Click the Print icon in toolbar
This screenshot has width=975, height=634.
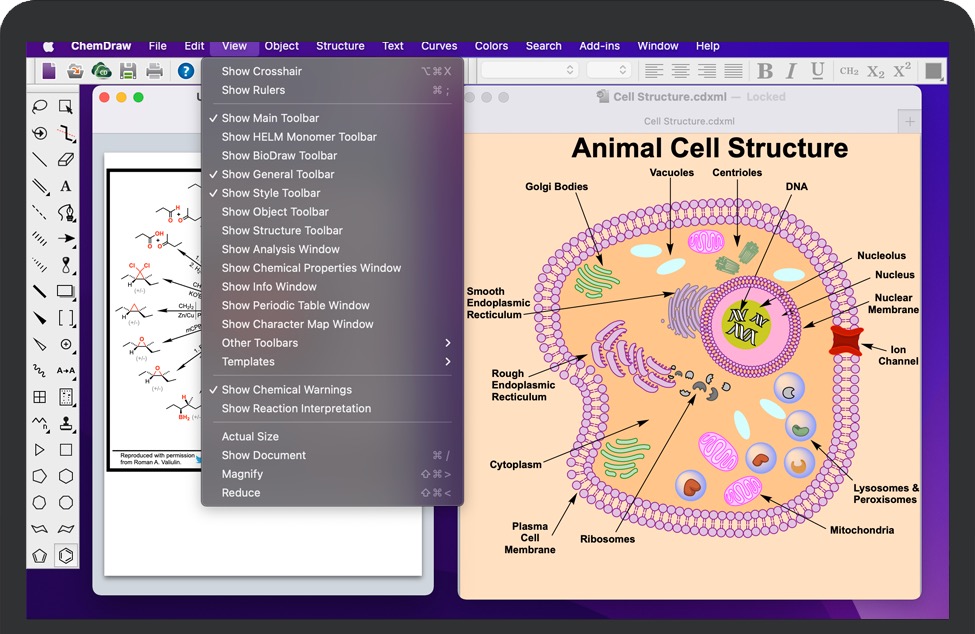[154, 71]
